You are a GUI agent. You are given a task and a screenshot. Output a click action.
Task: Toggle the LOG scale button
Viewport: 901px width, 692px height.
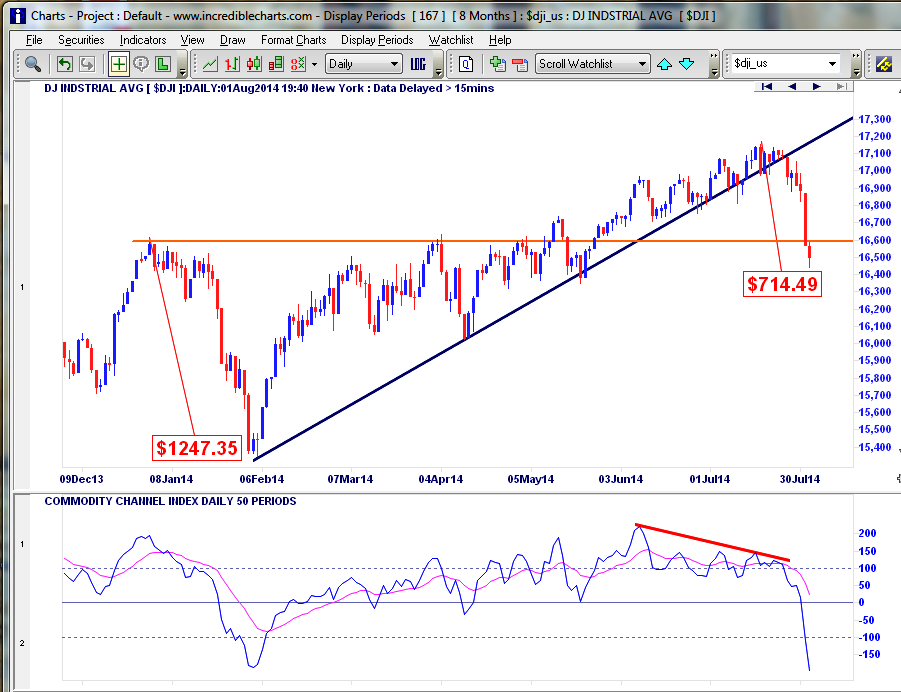click(x=418, y=64)
